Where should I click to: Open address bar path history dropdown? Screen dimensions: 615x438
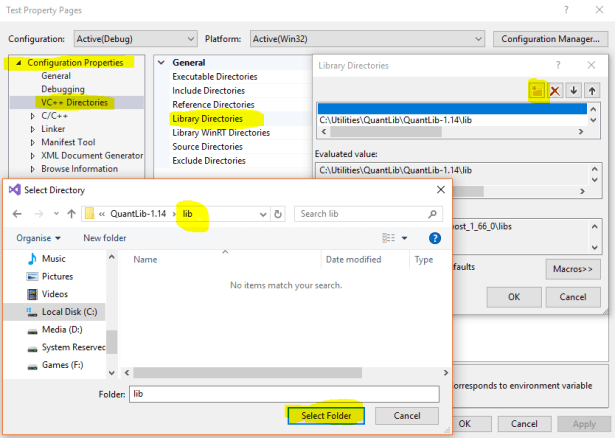coord(263,214)
